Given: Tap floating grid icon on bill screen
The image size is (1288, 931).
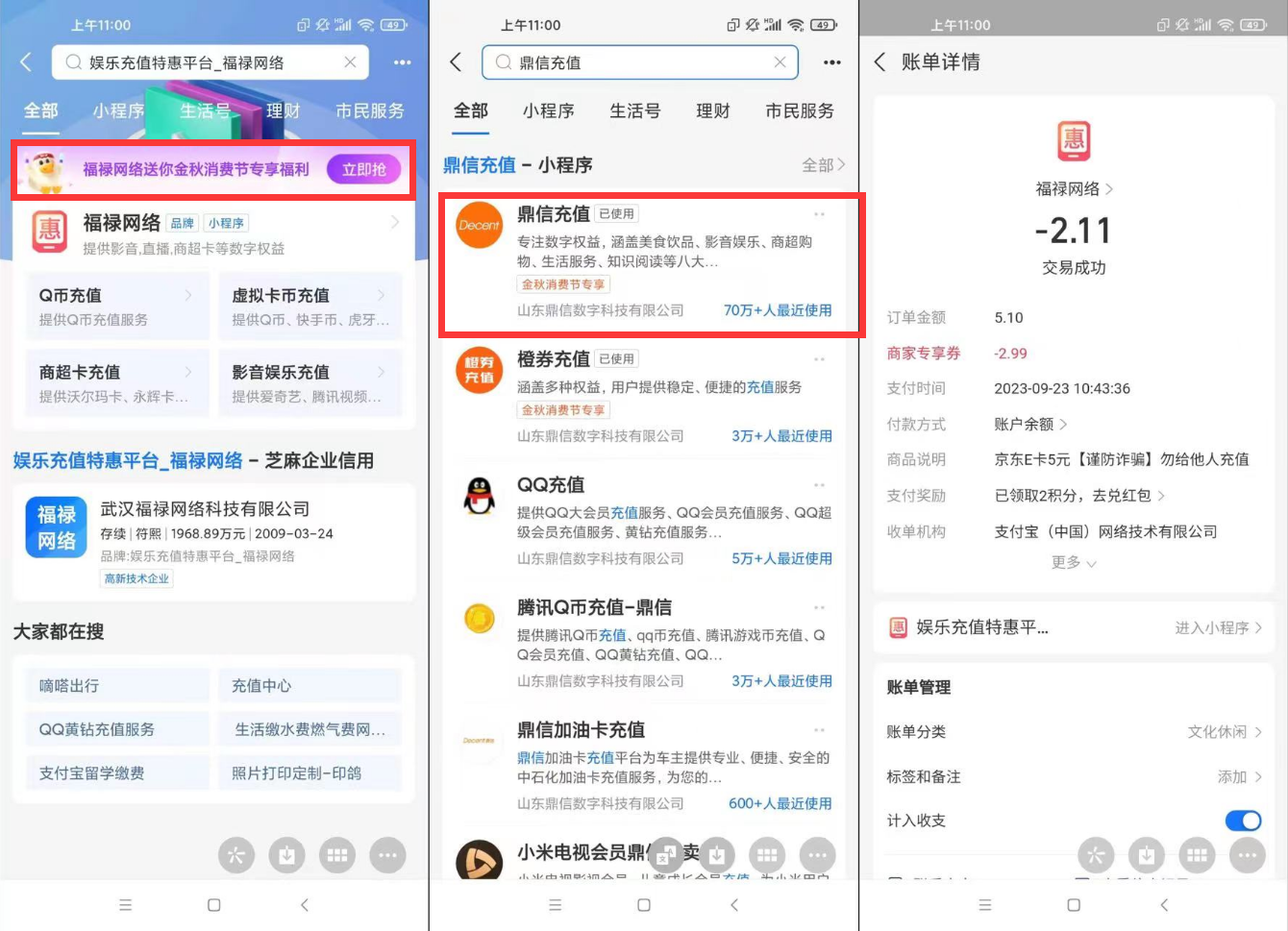Looking at the screenshot, I should [x=1197, y=855].
